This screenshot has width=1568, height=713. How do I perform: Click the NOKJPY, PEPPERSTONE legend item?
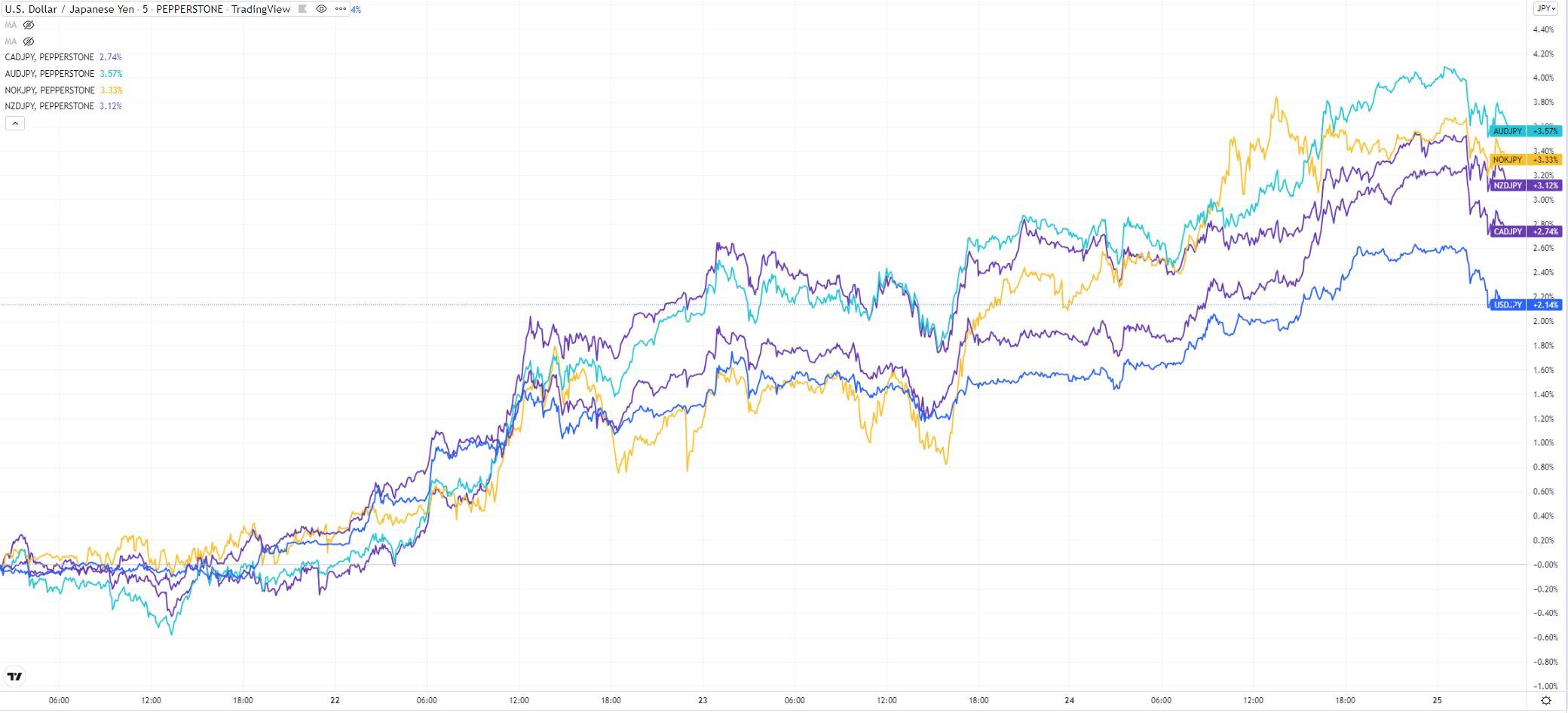(x=50, y=90)
